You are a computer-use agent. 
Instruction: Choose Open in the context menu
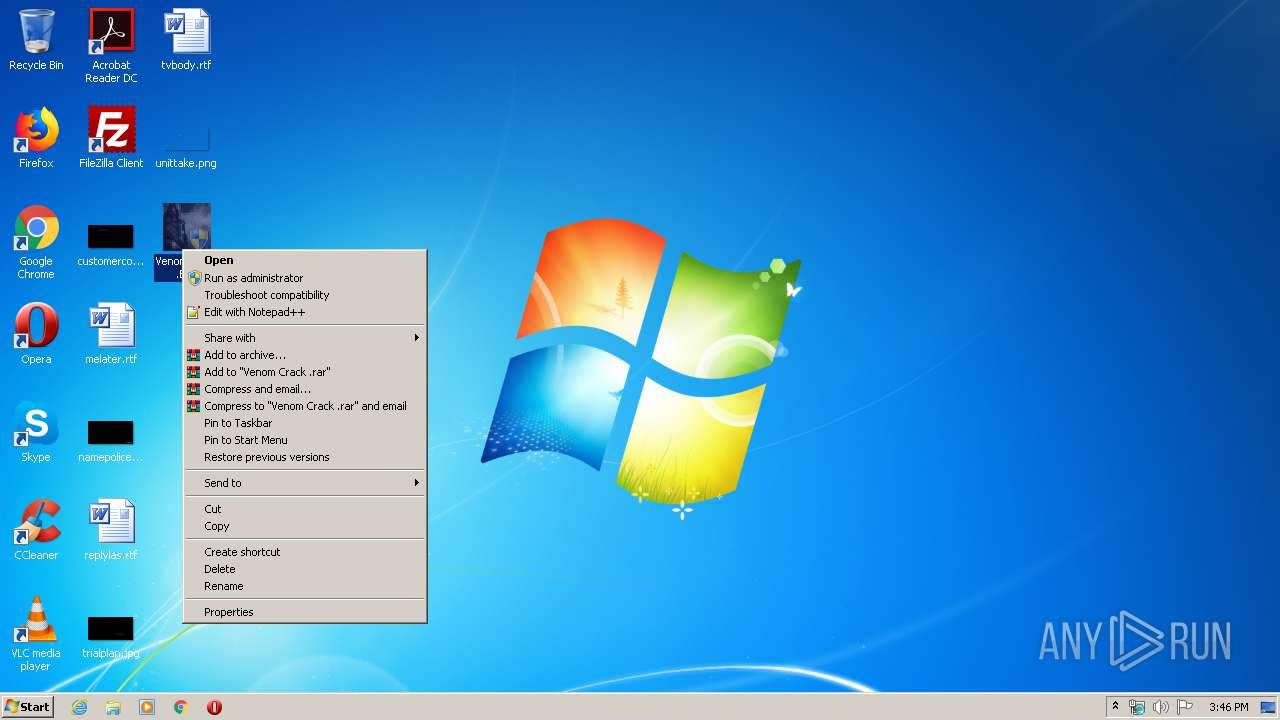click(305, 260)
